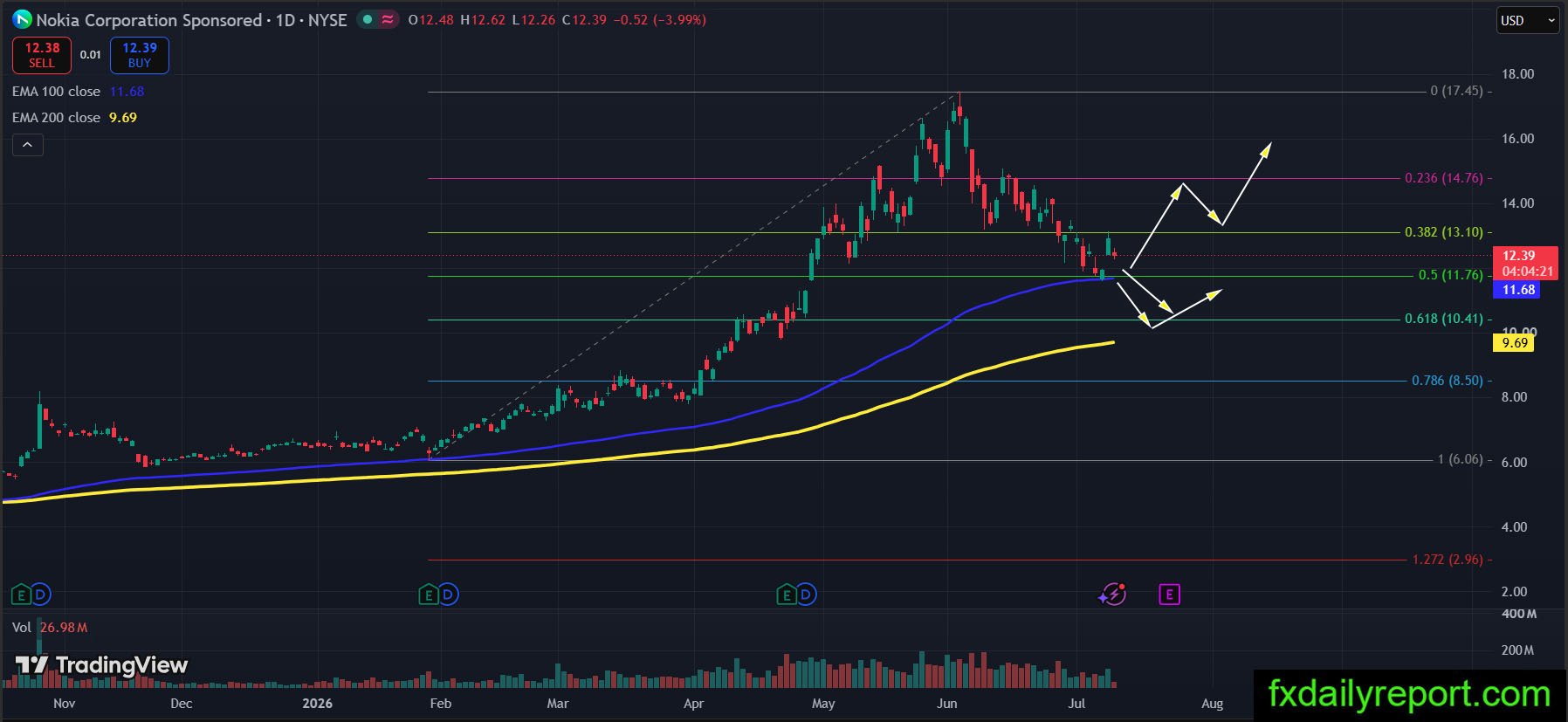Click the 1D interval label in the title
The image size is (1568, 722).
(285, 20)
